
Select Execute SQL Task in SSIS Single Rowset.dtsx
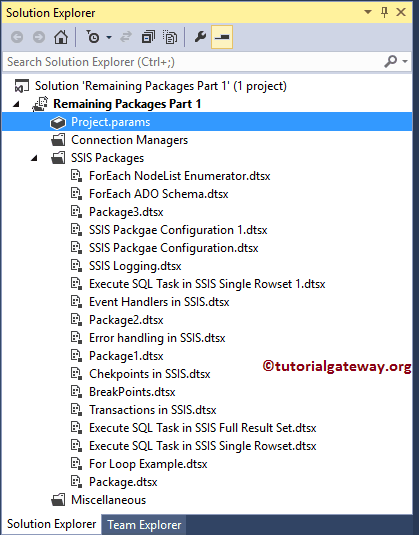pos(203,446)
